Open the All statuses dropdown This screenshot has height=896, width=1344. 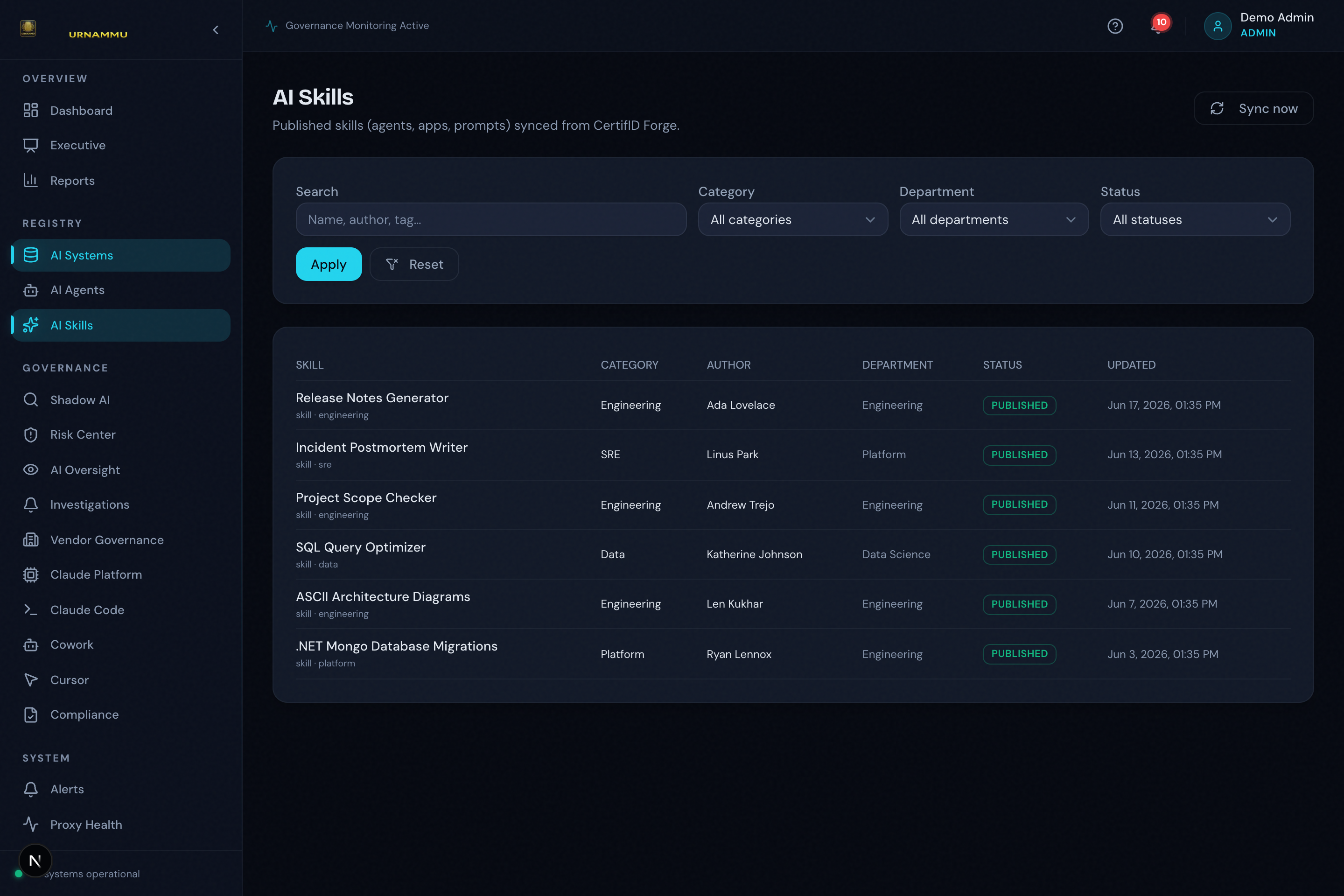(1195, 219)
